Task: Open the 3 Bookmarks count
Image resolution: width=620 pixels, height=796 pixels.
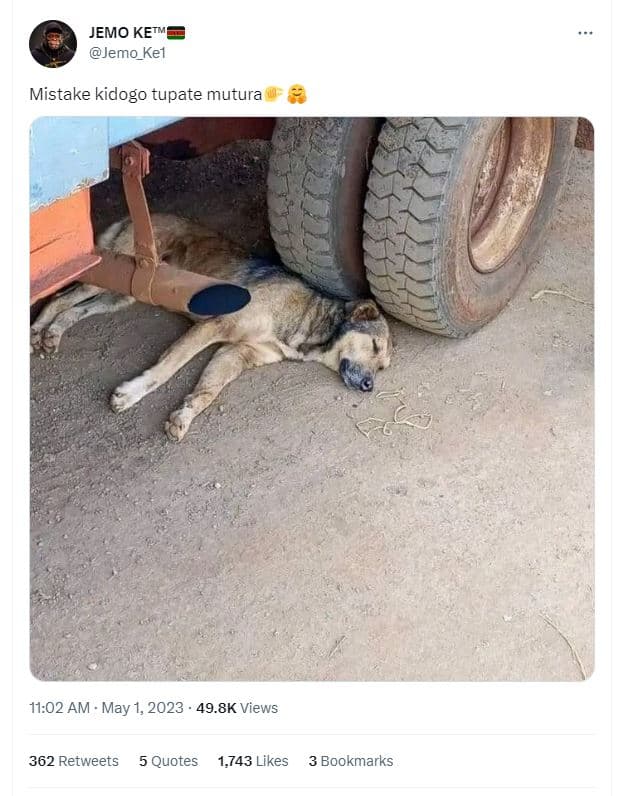Action: point(350,761)
